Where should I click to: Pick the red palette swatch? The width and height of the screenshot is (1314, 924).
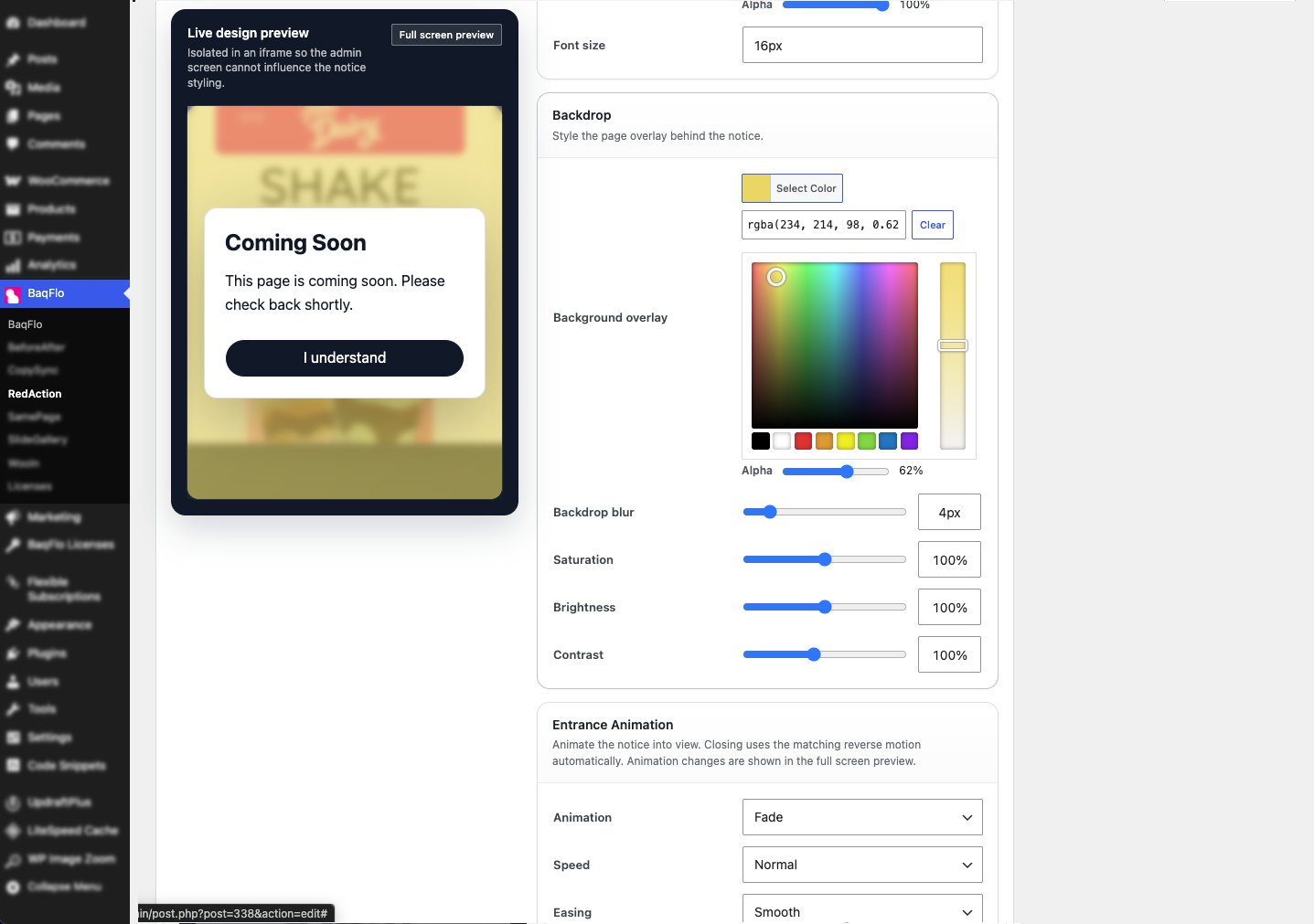coord(803,441)
